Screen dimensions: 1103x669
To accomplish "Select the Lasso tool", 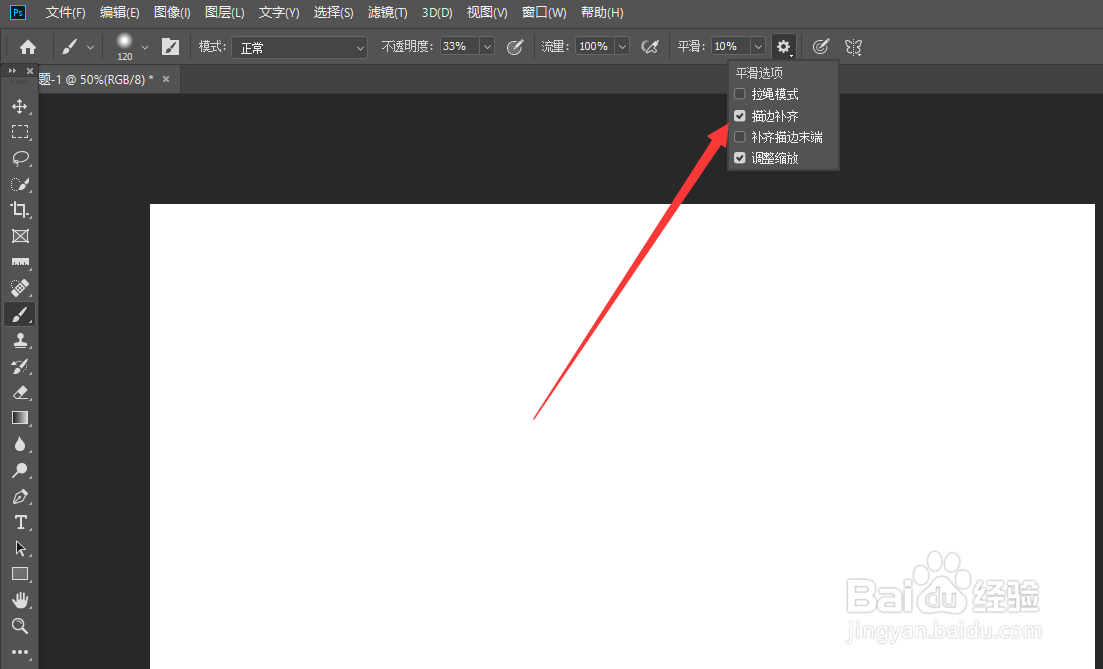I will pos(20,158).
